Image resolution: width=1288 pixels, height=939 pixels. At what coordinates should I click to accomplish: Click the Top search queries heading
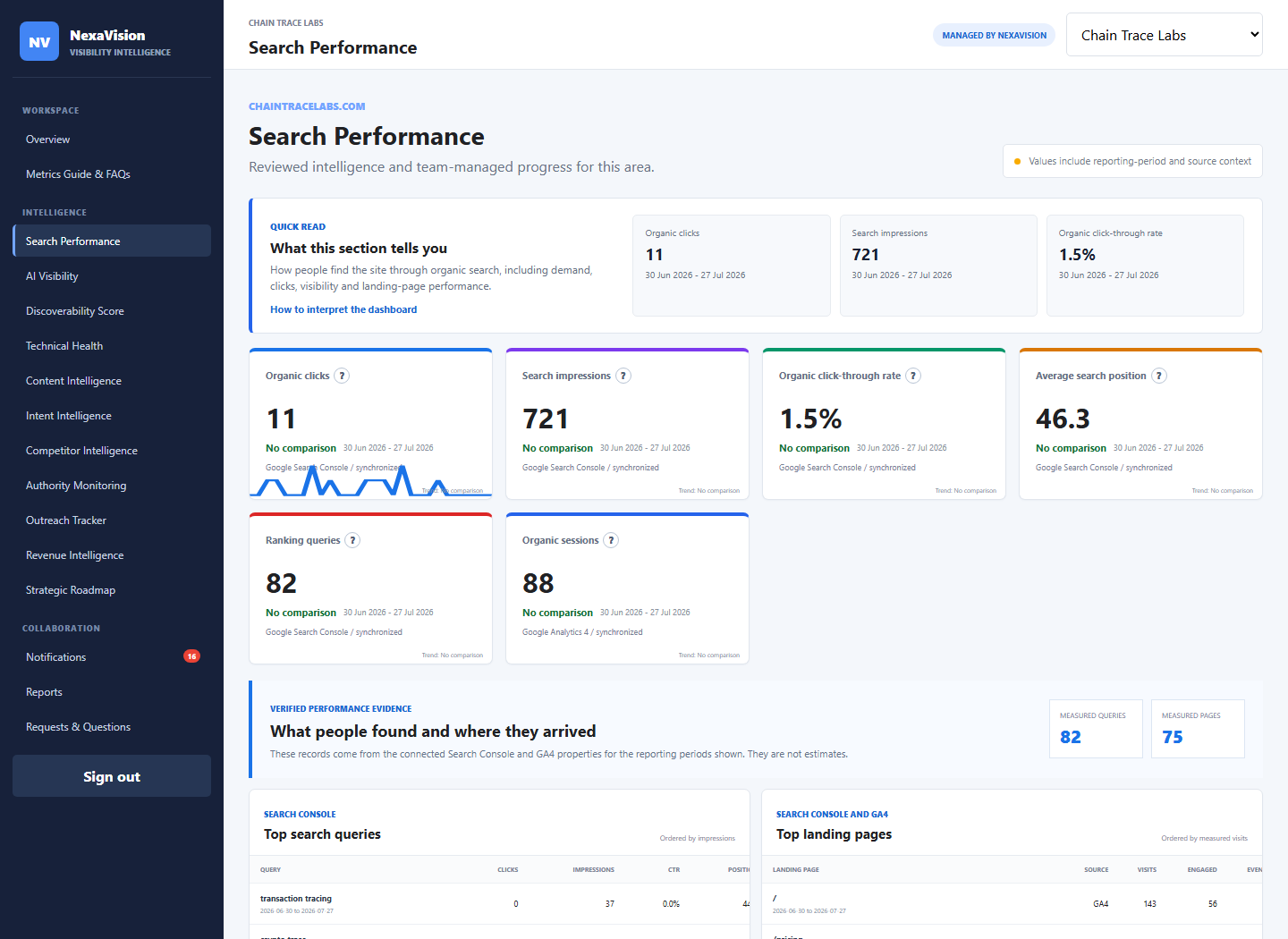tap(322, 834)
